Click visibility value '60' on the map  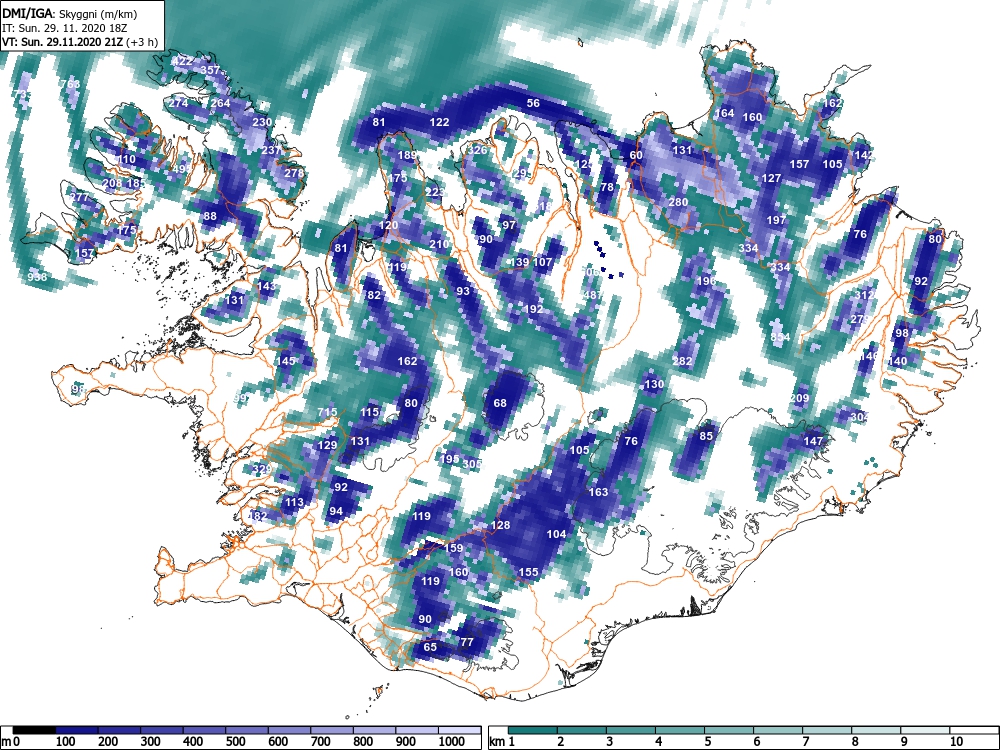pyautogui.click(x=636, y=155)
